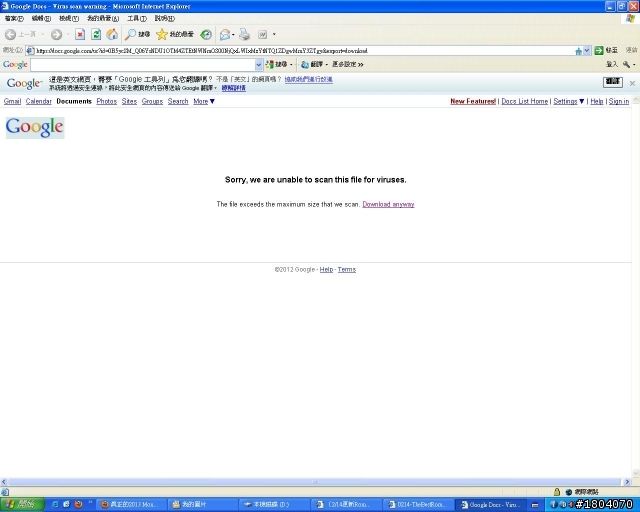
Task: Open the Favorites menu in menu bar
Action: (x=103, y=18)
